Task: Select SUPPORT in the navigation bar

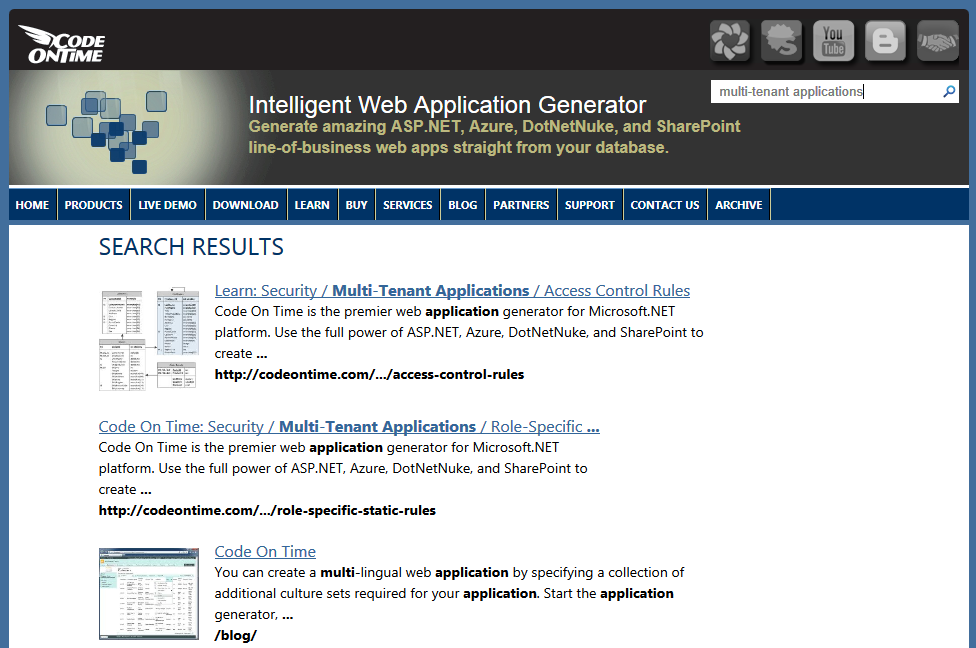Action: [589, 205]
